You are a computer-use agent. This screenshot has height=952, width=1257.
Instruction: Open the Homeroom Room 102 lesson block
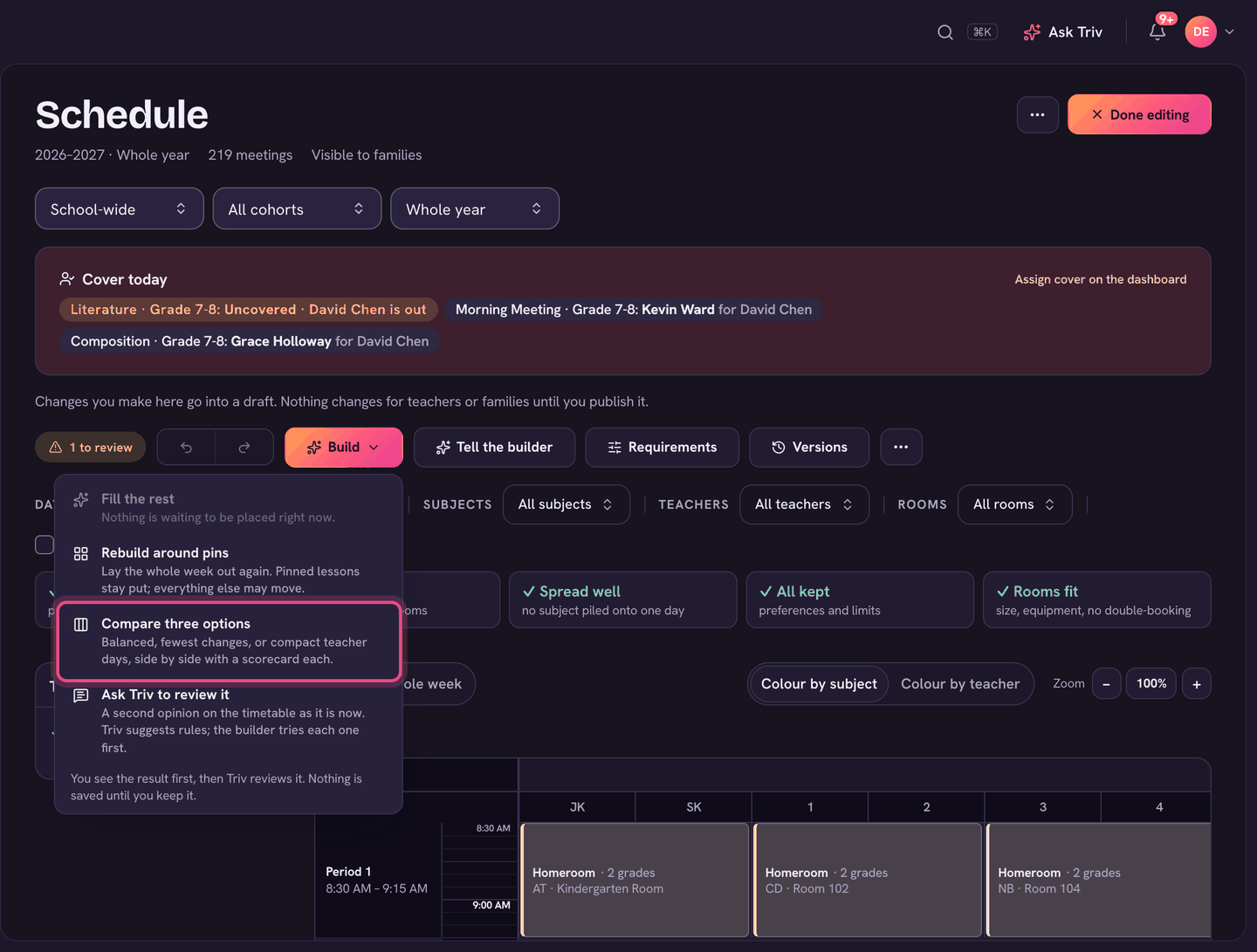click(x=868, y=880)
